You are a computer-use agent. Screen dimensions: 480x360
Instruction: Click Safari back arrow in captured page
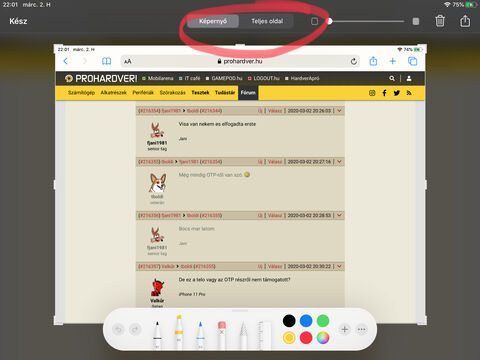pos(66,61)
